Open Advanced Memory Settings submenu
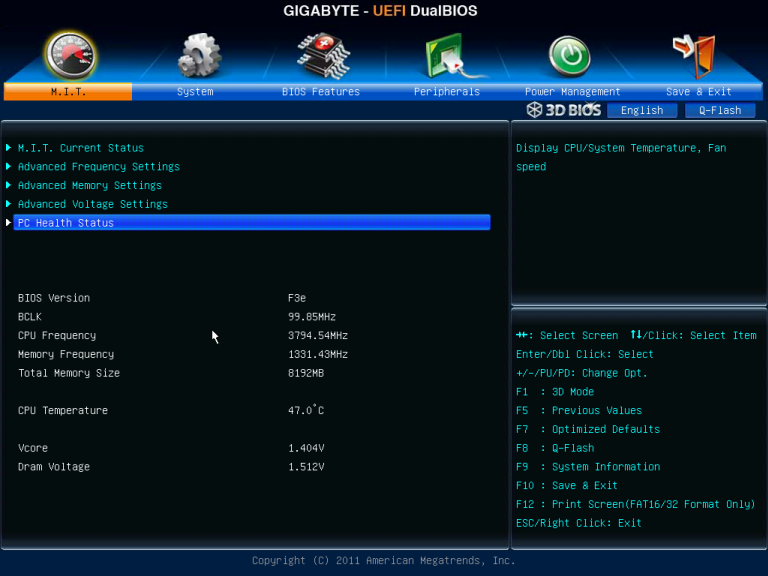The width and height of the screenshot is (768, 576). [x=90, y=185]
